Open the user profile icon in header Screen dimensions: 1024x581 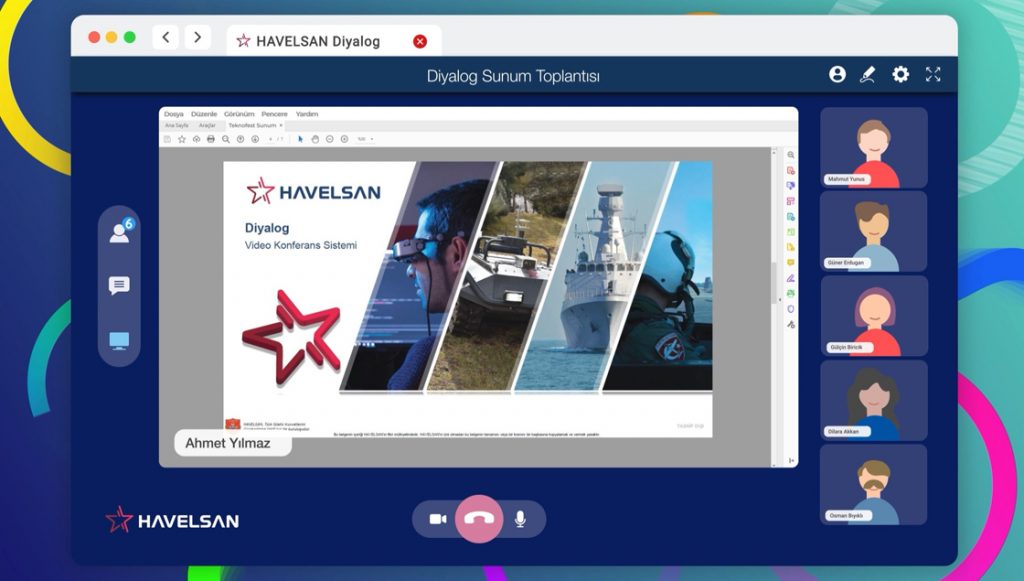tap(837, 75)
